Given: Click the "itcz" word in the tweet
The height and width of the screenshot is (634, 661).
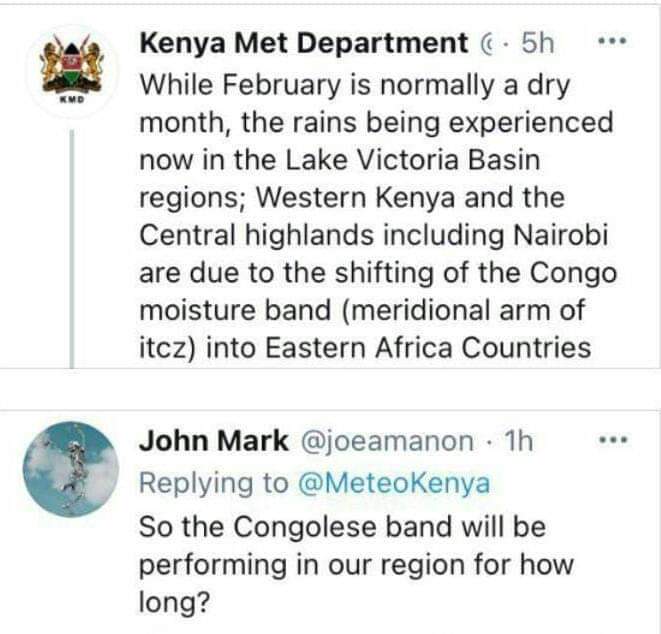Looking at the screenshot, I should (163, 348).
